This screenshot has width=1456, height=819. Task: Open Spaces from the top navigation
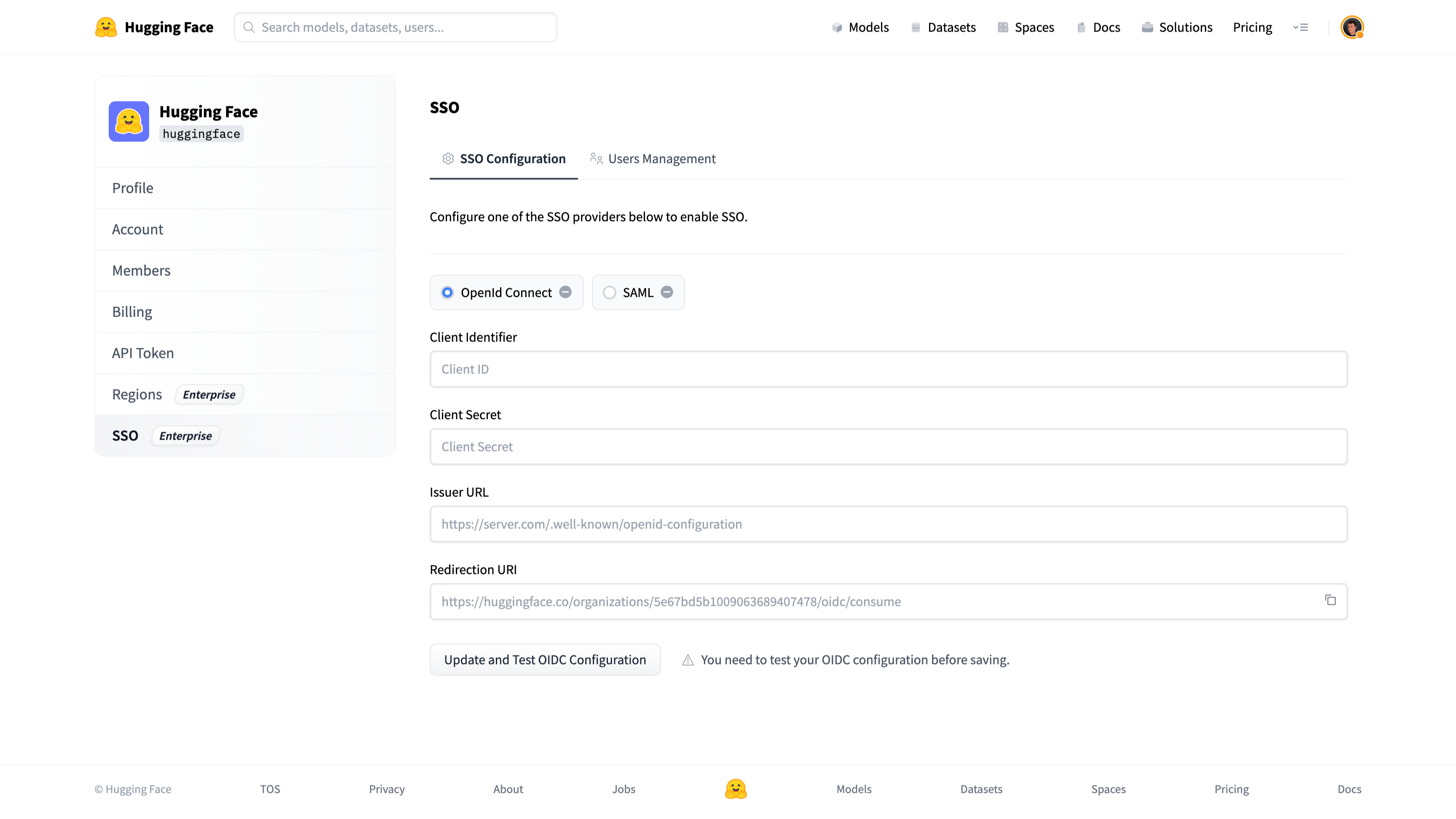point(1025,27)
